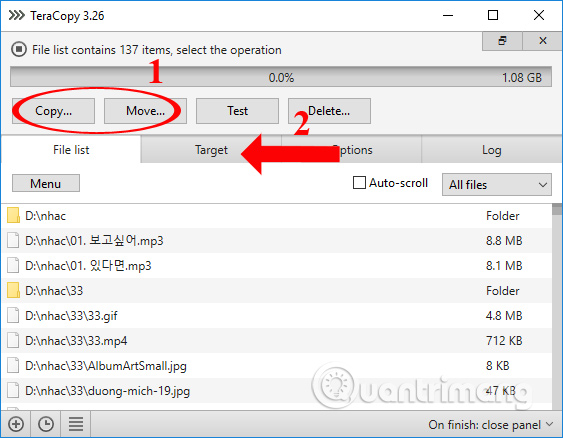Close the inner panel with X icon

pos(543,41)
